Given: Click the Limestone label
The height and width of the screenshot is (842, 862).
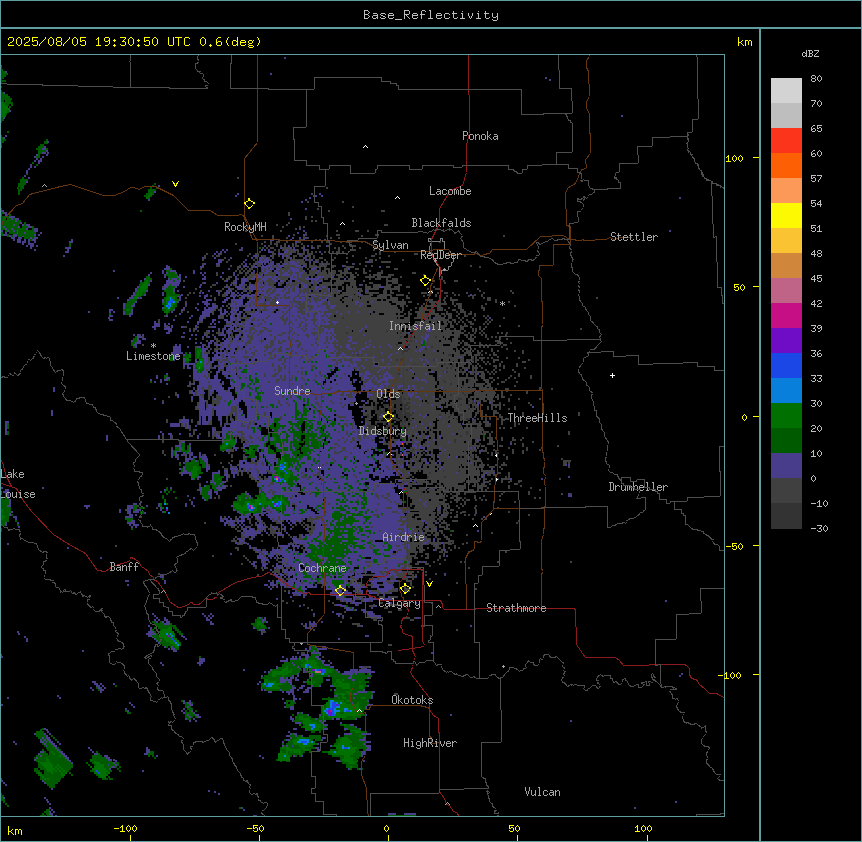Looking at the screenshot, I should point(153,356).
